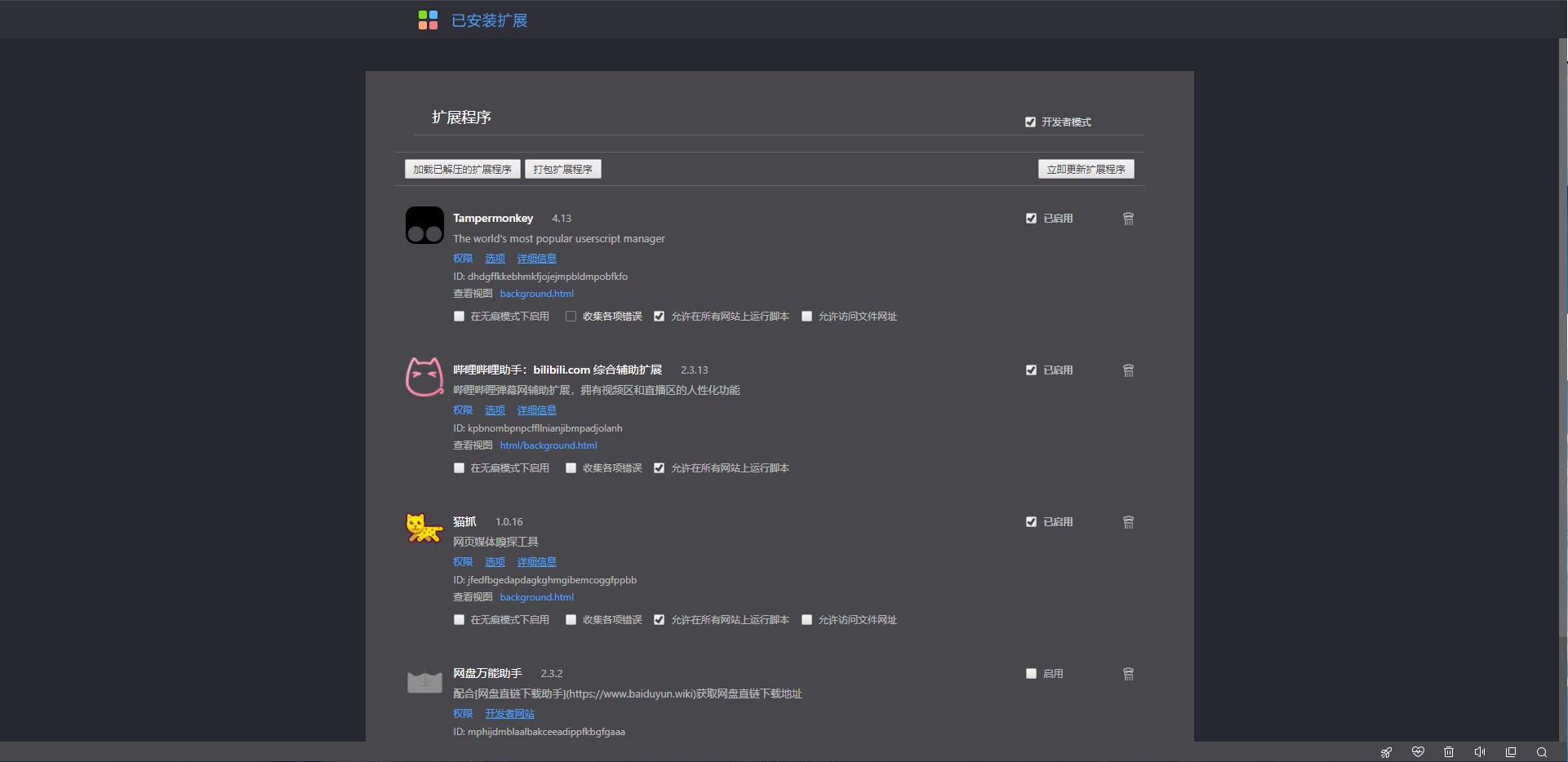Click the 已安装扩展 page title

coord(490,20)
